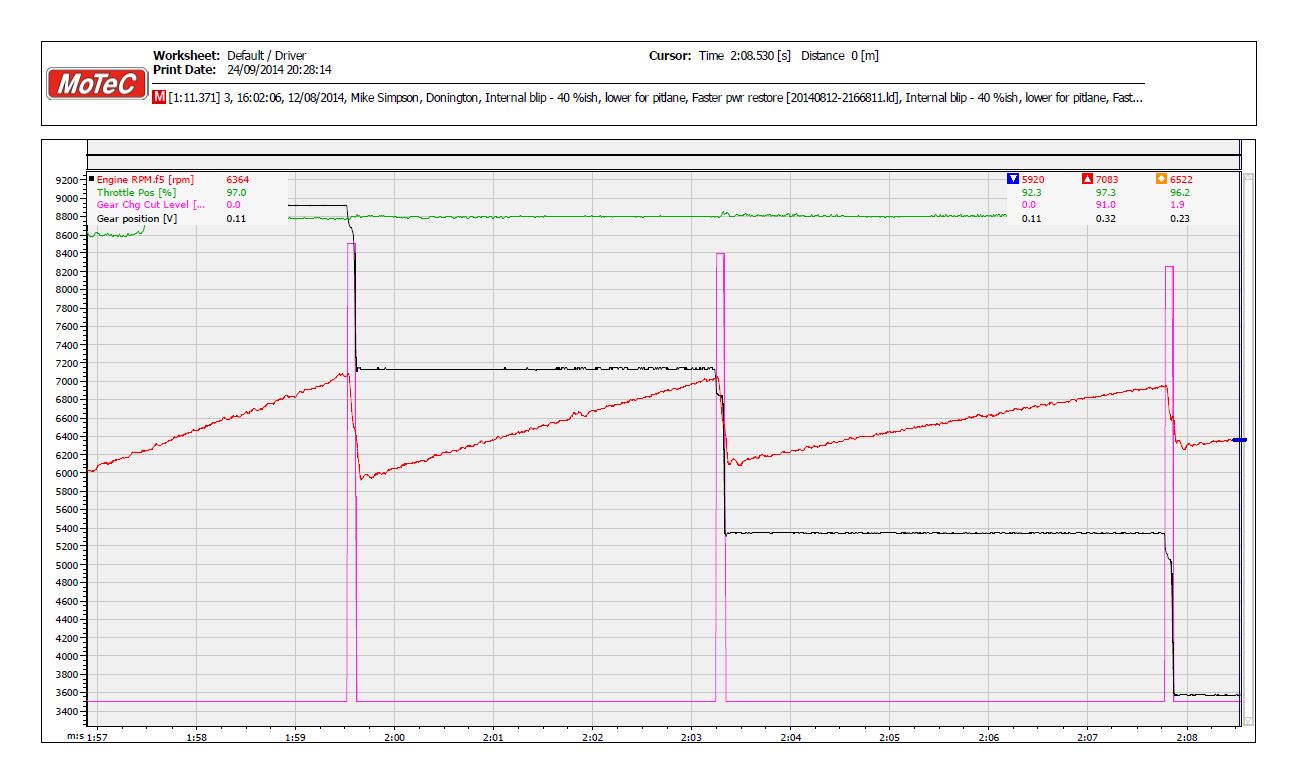1290x783 pixels.
Task: Click the orange average value diamond icon
Action: click(x=1161, y=179)
